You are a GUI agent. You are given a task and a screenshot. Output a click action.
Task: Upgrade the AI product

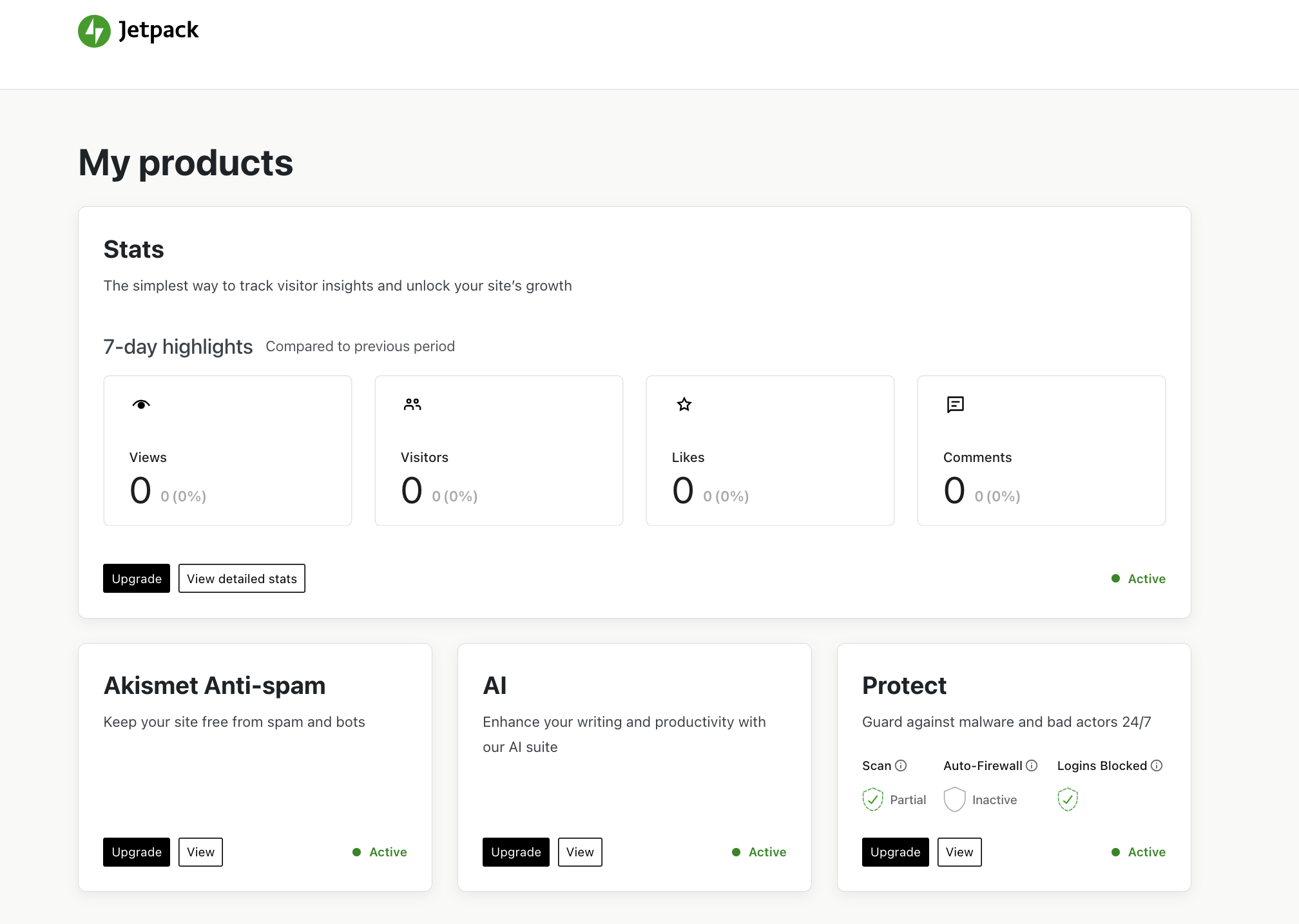516,852
